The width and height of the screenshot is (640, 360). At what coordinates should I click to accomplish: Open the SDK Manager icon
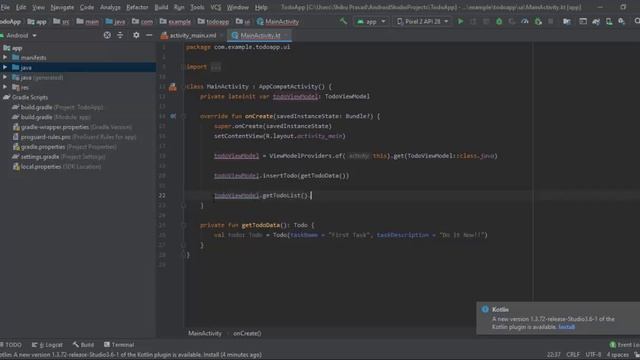coord(621,21)
